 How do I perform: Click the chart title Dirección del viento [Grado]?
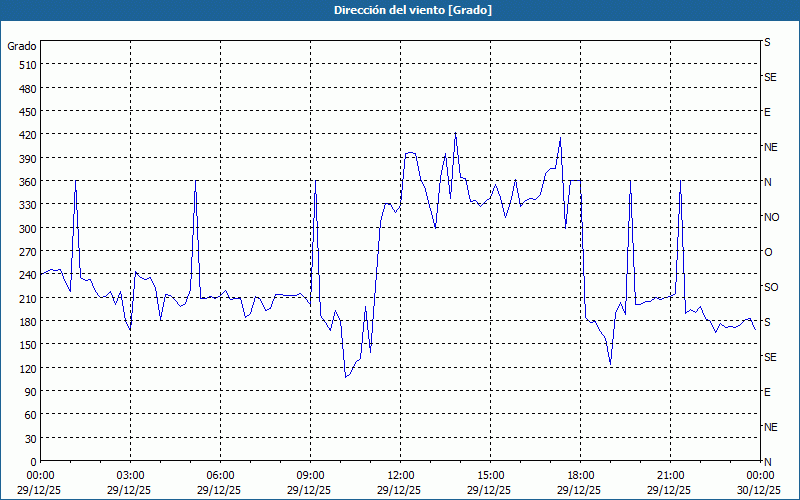pos(400,10)
